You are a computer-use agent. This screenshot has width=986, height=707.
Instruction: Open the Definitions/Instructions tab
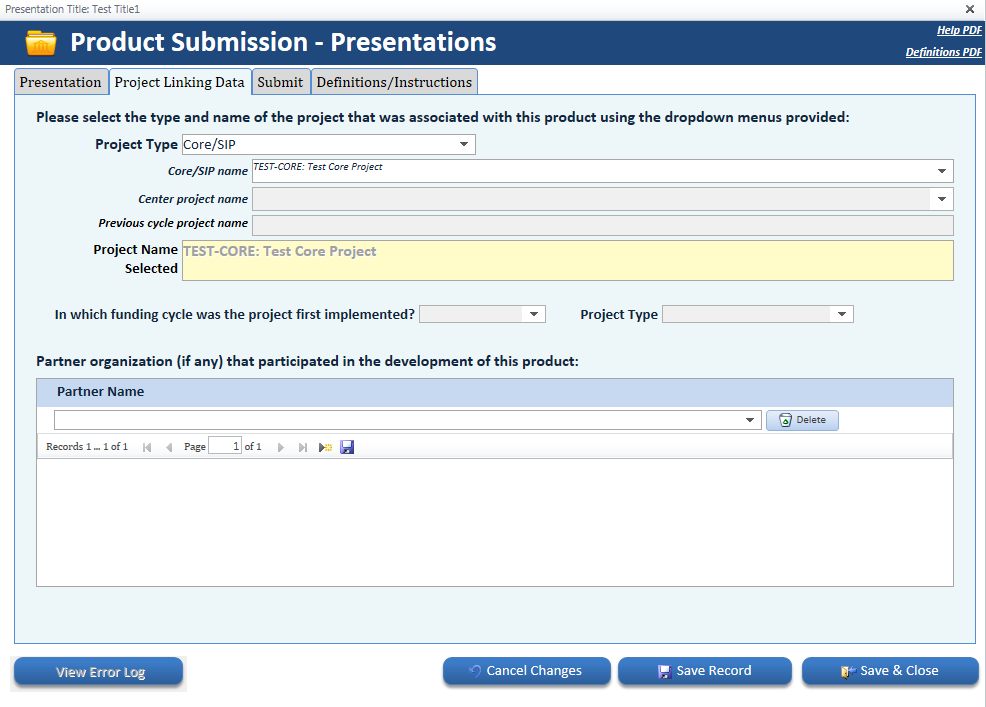394,82
